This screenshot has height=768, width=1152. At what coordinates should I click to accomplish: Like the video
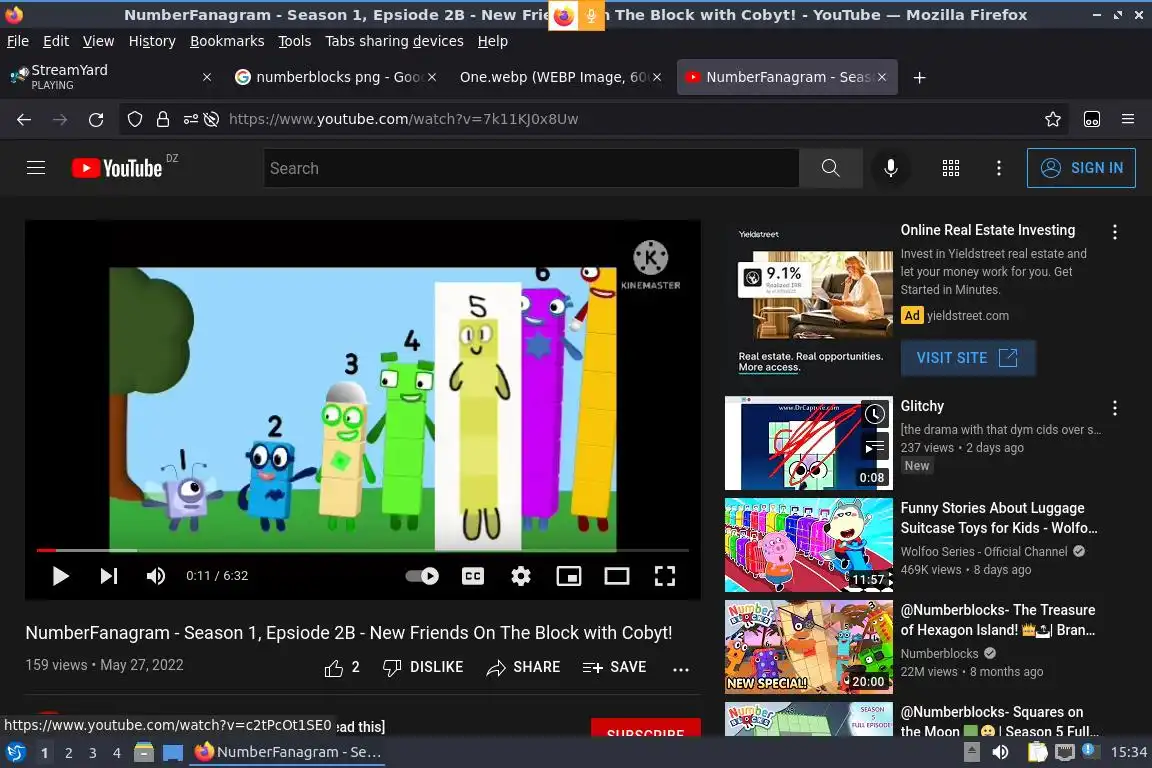pos(342,667)
